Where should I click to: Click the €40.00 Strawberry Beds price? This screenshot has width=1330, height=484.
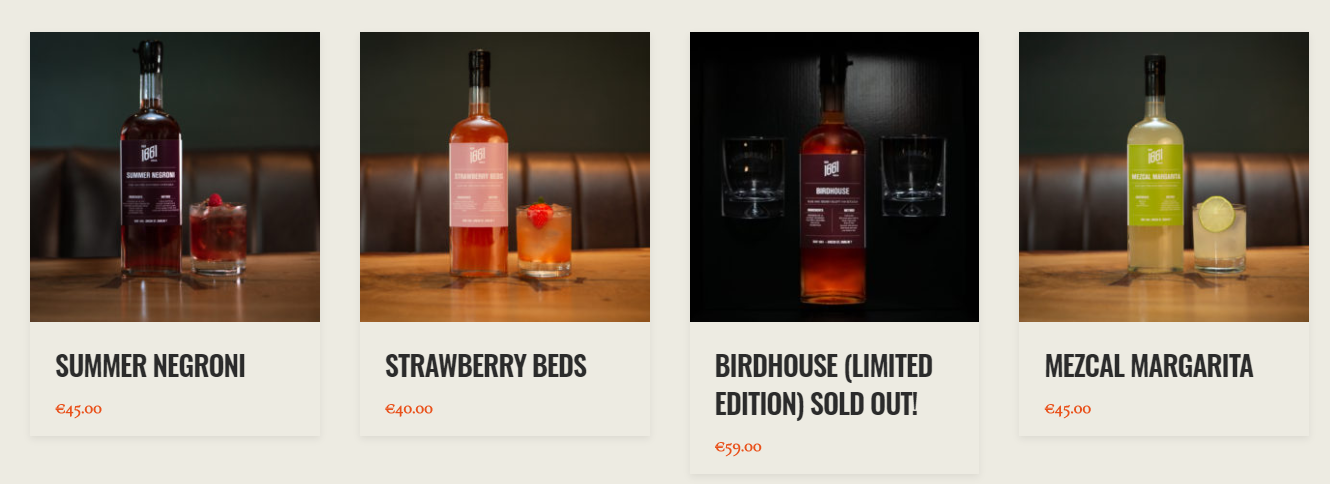(x=409, y=408)
